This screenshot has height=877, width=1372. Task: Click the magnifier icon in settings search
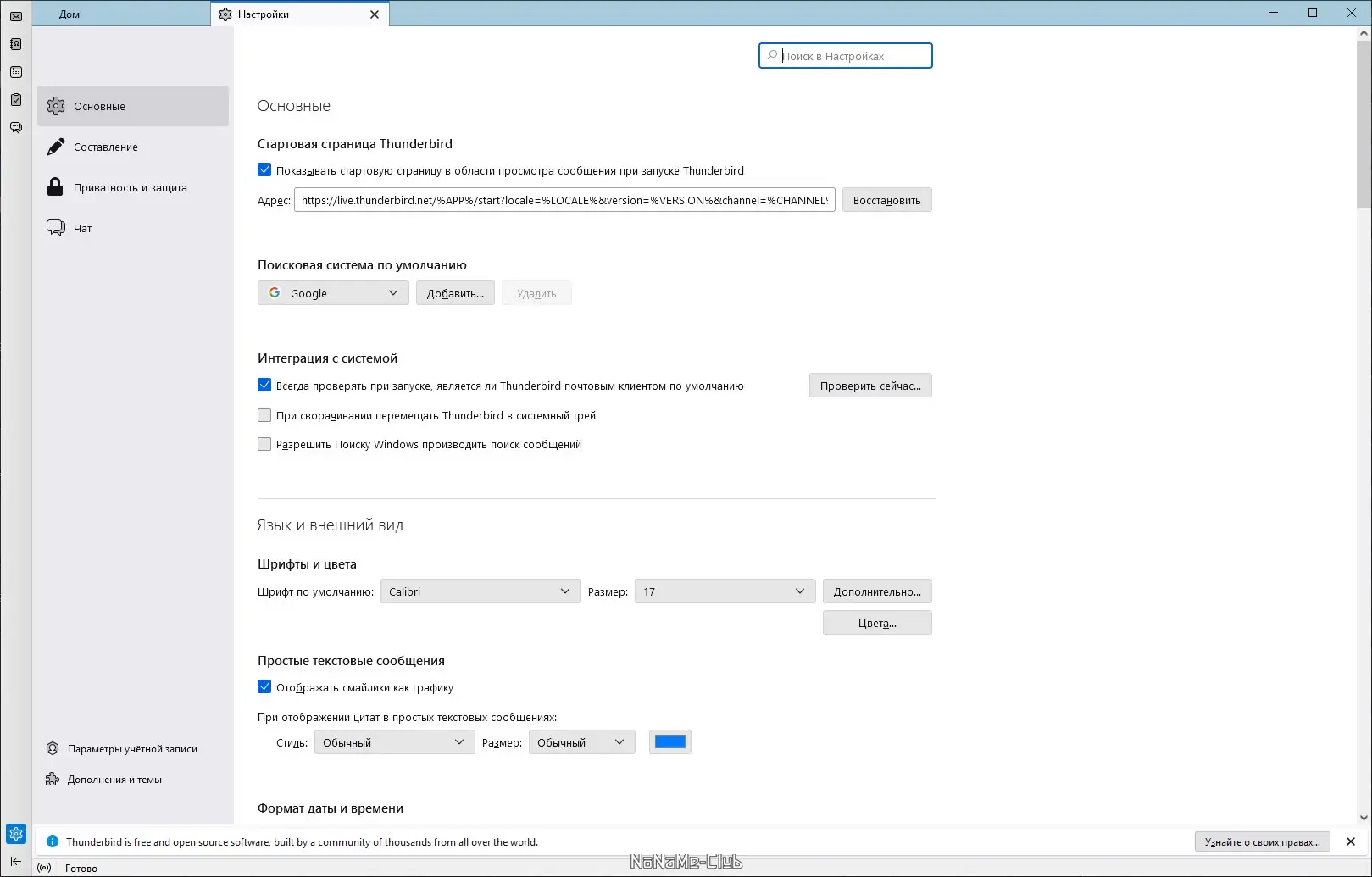772,56
